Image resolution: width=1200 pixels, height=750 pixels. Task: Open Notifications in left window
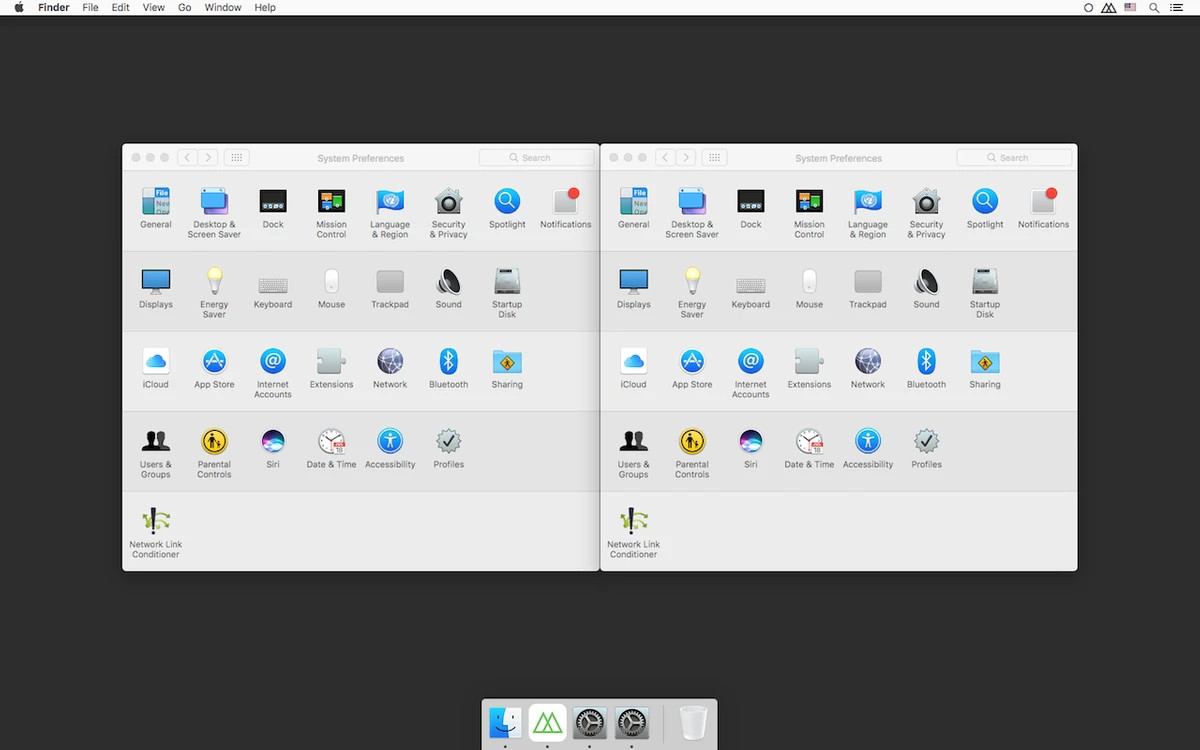[x=566, y=208]
